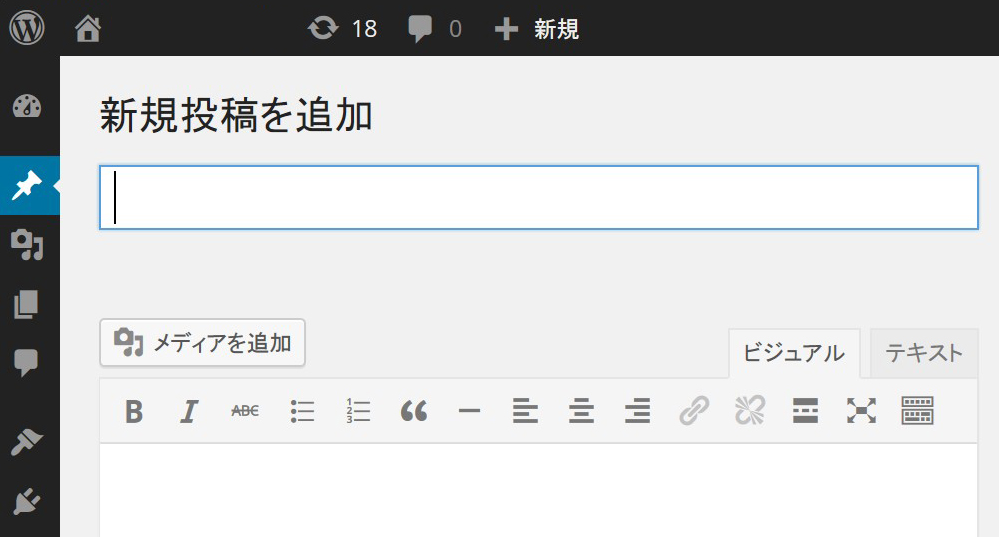Align text to the left

click(525, 411)
